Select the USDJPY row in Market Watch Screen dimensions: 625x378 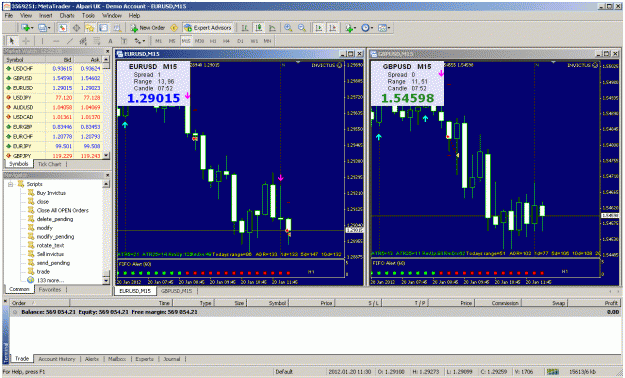[x=53, y=98]
